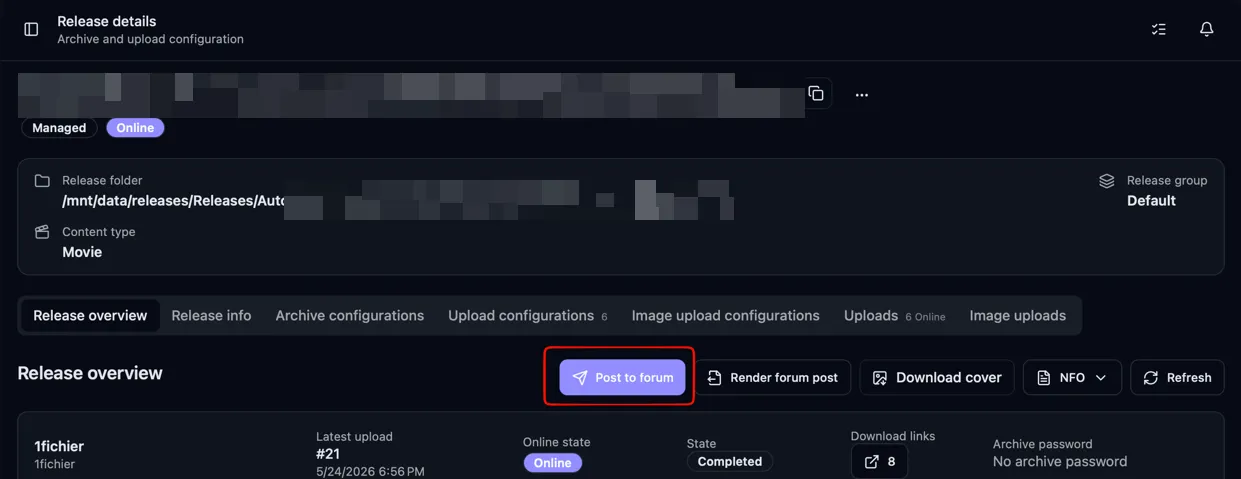
Task: Open the notifications bell
Action: pyautogui.click(x=1207, y=30)
